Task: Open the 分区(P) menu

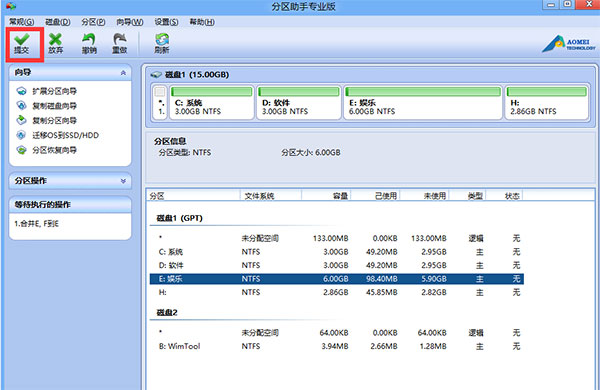Action: [93, 22]
